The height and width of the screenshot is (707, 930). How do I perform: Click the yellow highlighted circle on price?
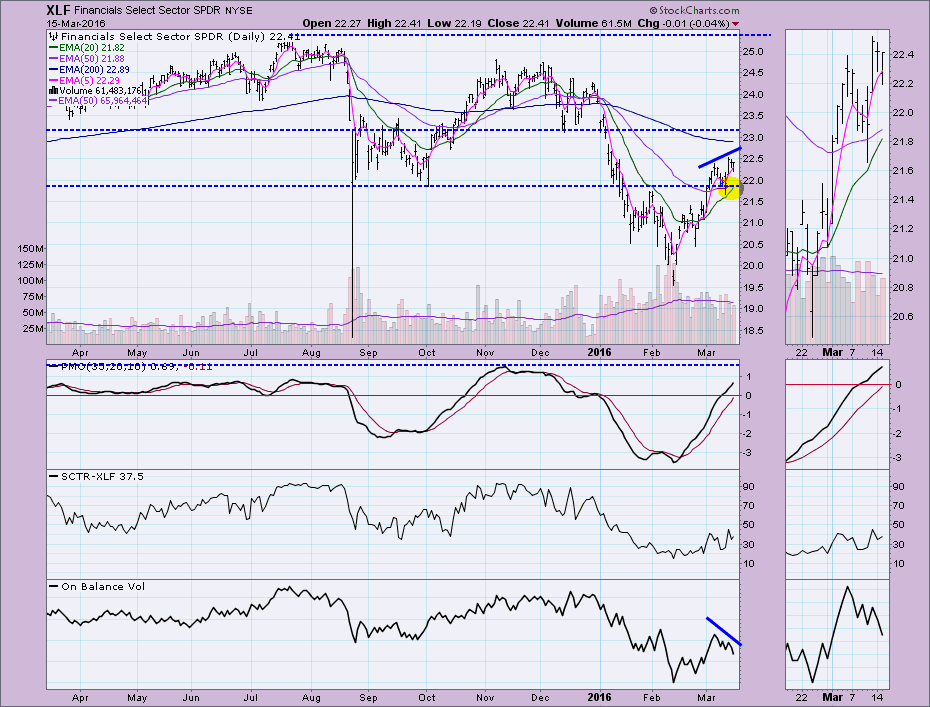[730, 186]
